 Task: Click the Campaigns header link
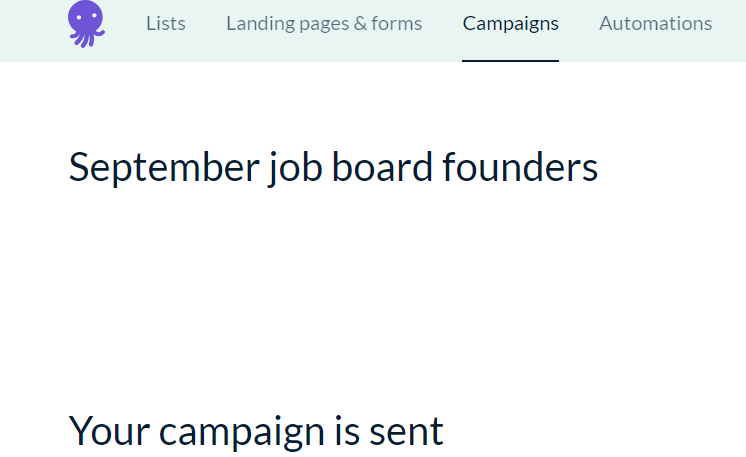[x=510, y=23]
